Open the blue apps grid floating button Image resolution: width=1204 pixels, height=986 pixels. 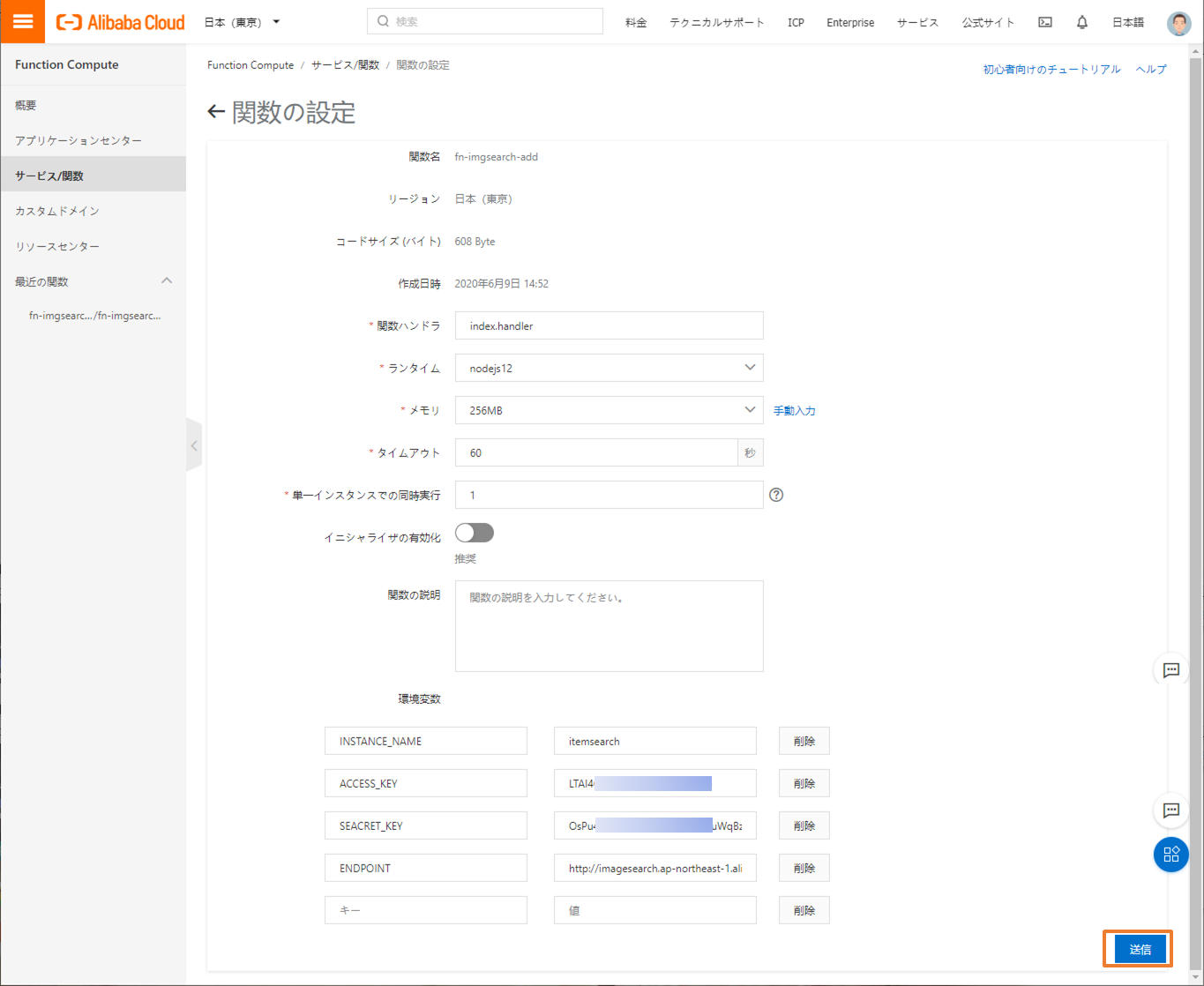[x=1171, y=854]
